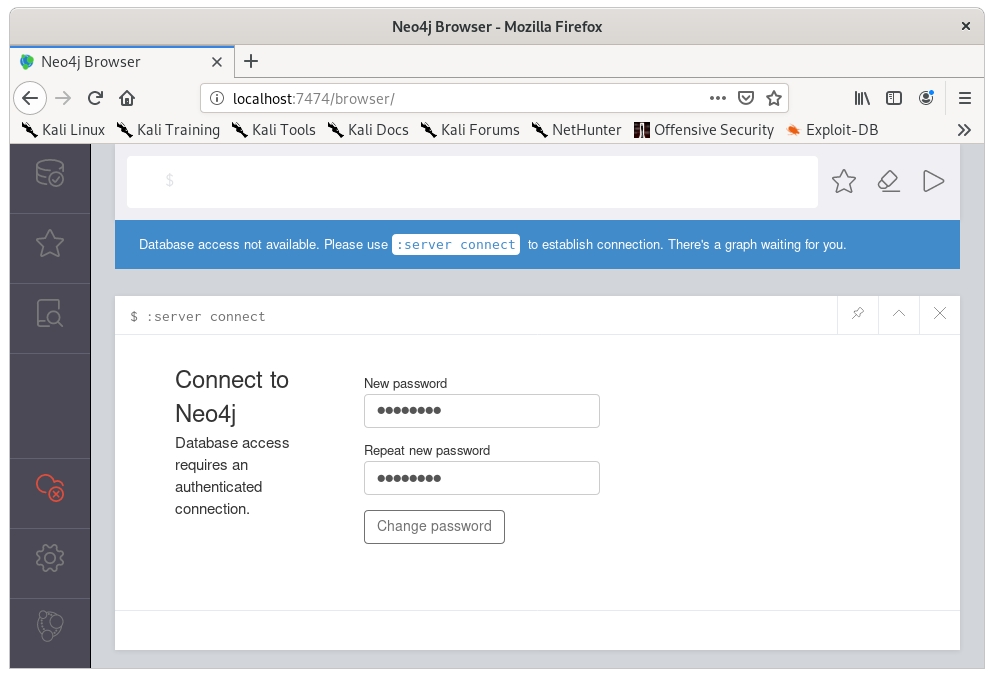
Task: Bookmark this page with star
Action: click(x=773, y=98)
